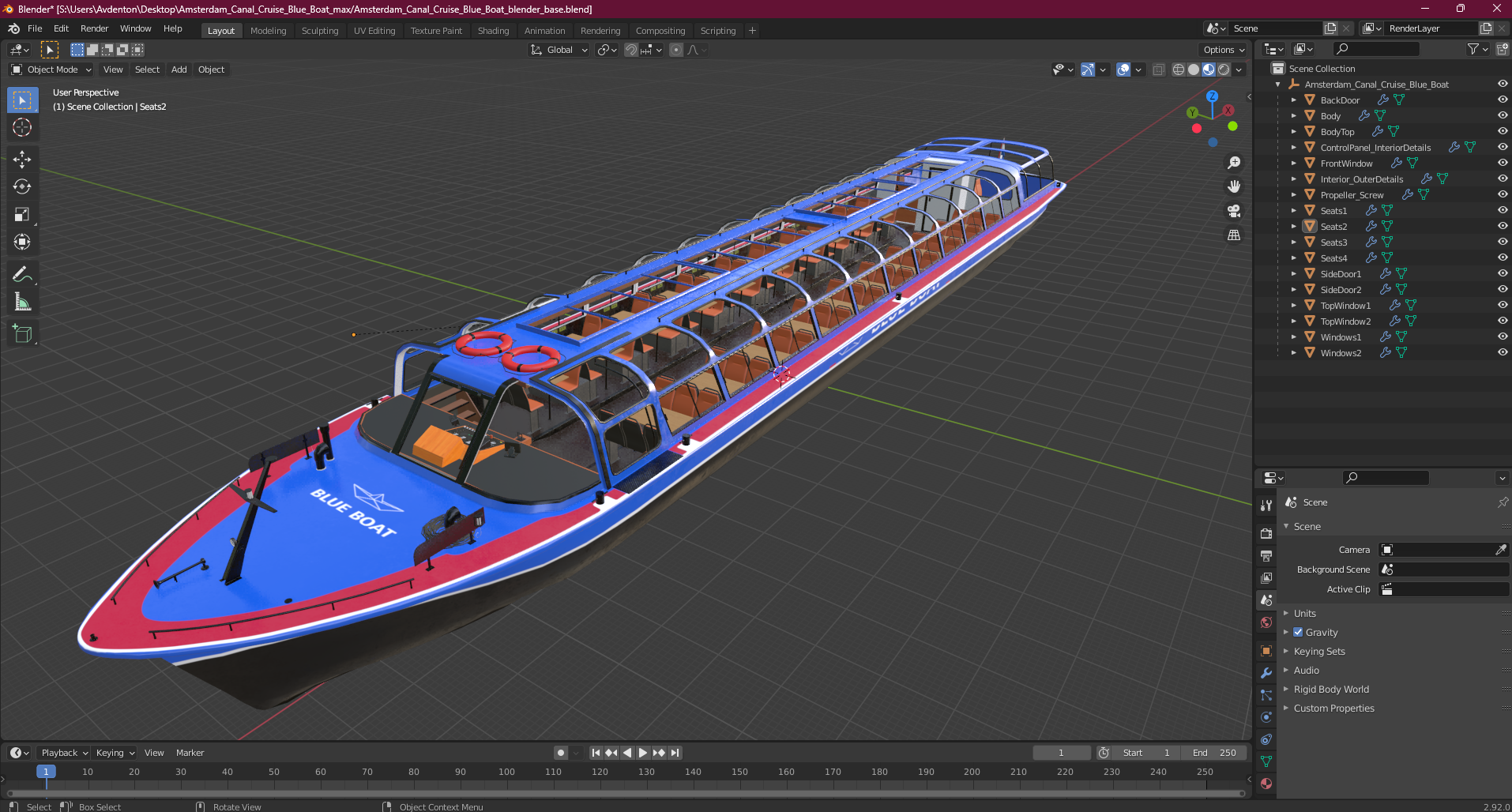Toggle show gizmos button
Screen dimensions: 1512x812
tap(1088, 70)
